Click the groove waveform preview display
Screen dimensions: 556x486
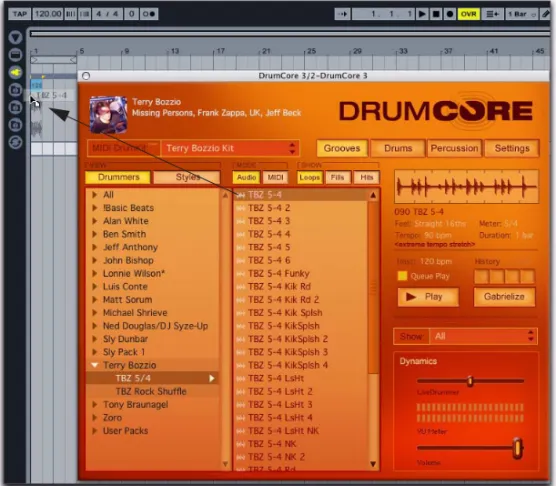point(466,187)
